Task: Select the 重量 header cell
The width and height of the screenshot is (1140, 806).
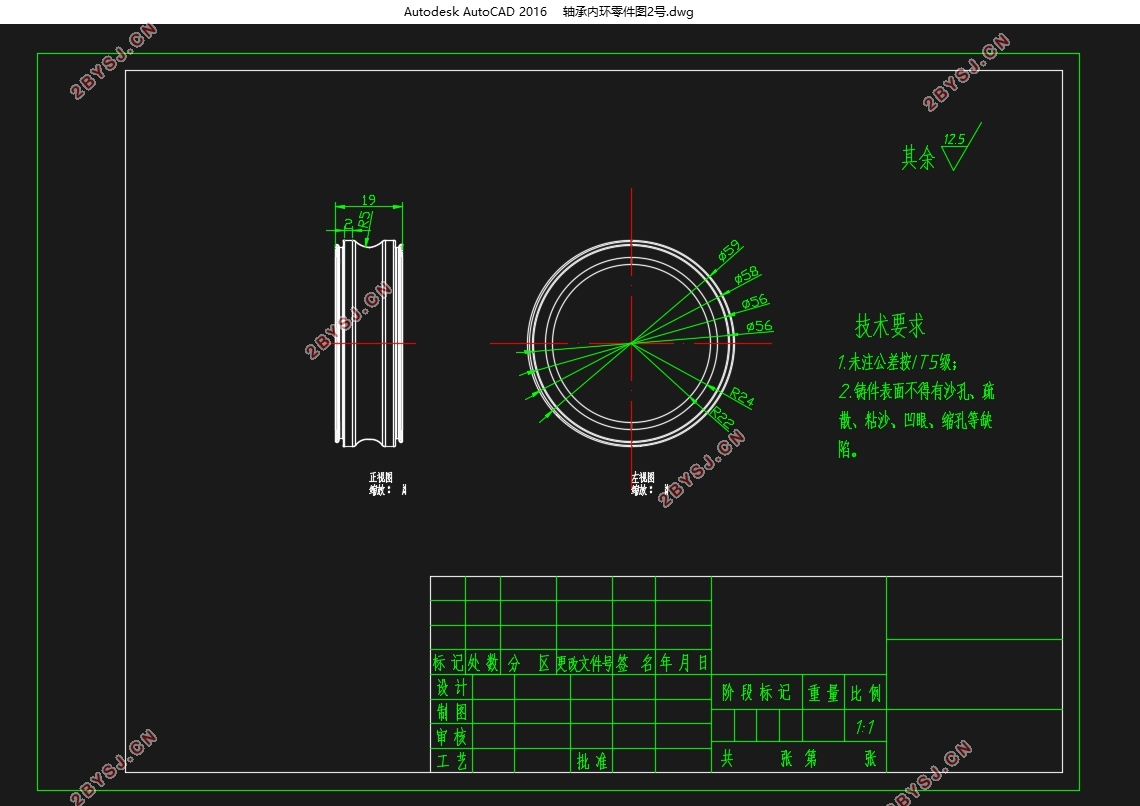Action: pyautogui.click(x=824, y=693)
